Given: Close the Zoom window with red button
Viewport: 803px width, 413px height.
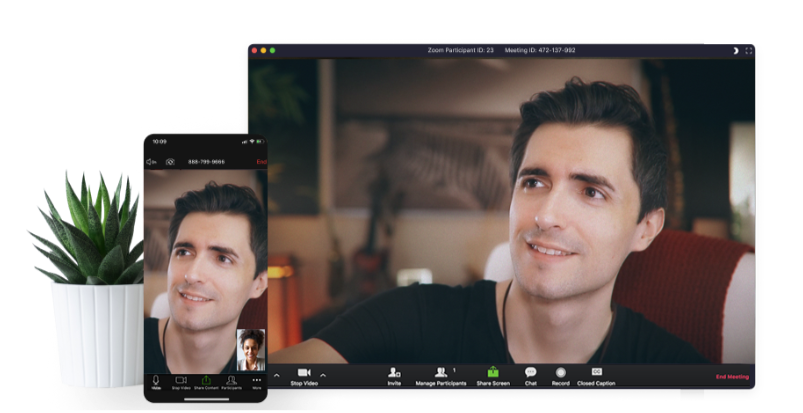Looking at the screenshot, I should point(255,50).
